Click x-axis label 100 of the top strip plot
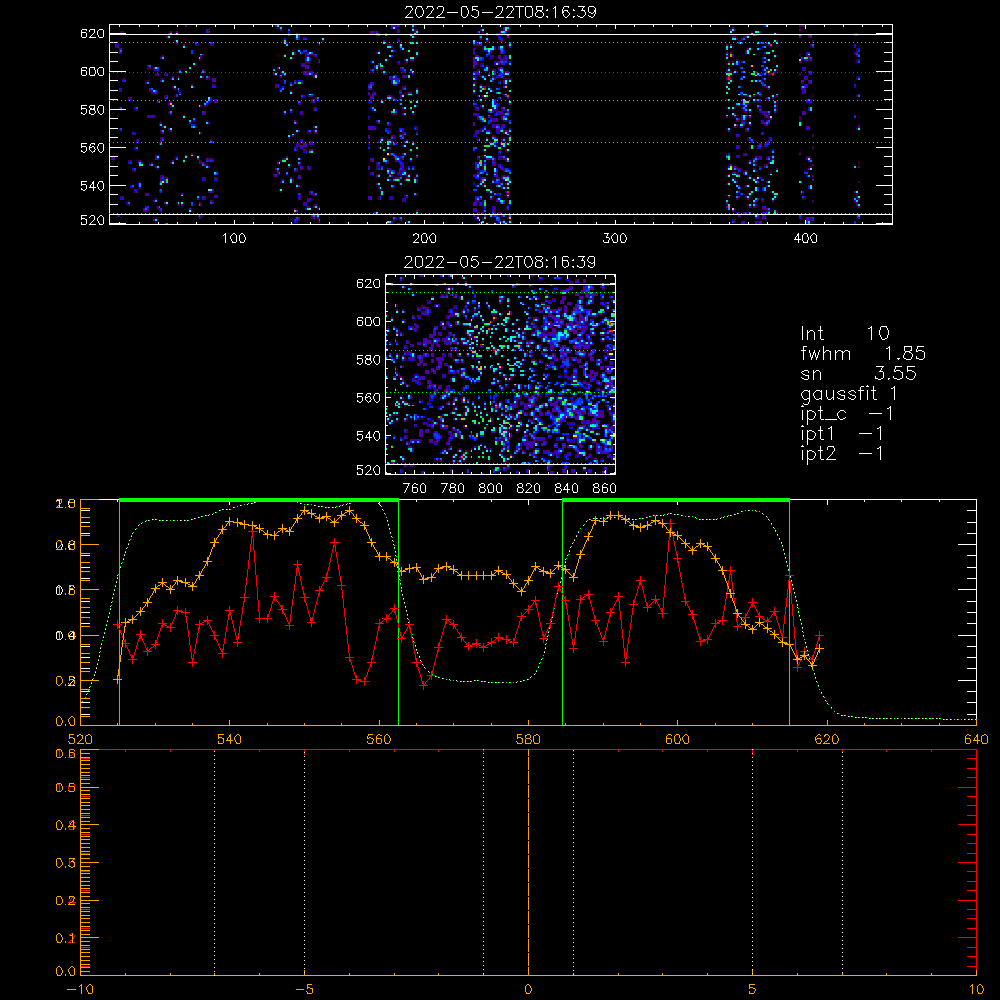Viewport: 1000px width, 1000px height. coord(234,239)
